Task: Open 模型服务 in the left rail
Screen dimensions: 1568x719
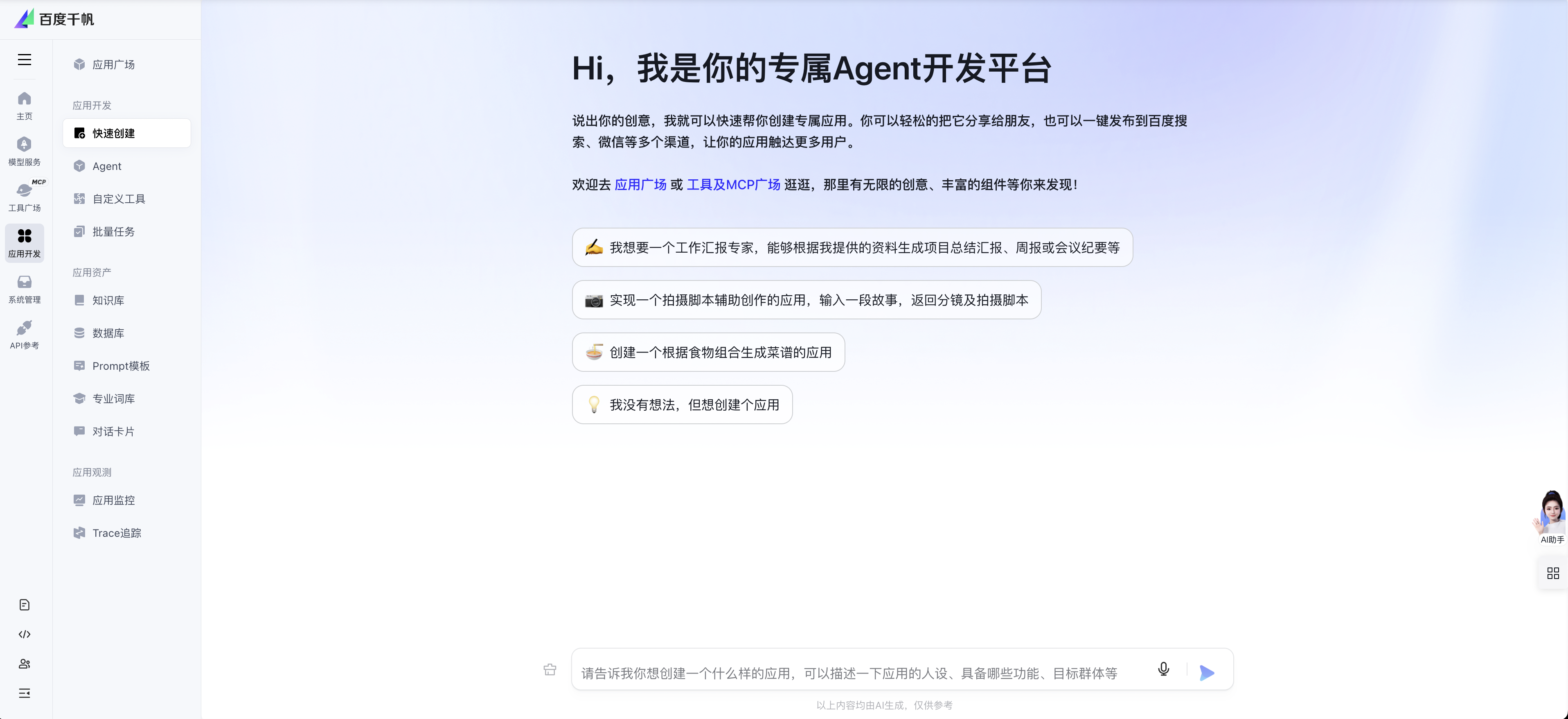Action: pos(25,151)
